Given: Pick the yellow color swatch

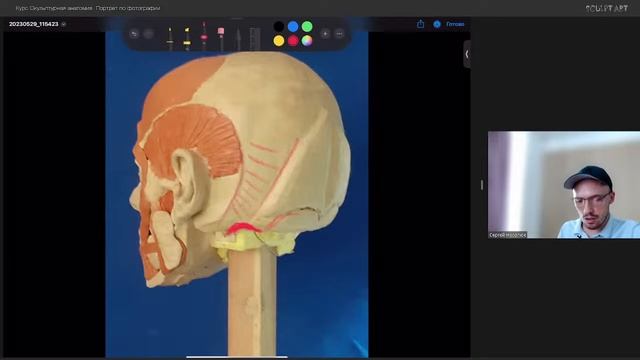Looking at the screenshot, I should click(279, 41).
